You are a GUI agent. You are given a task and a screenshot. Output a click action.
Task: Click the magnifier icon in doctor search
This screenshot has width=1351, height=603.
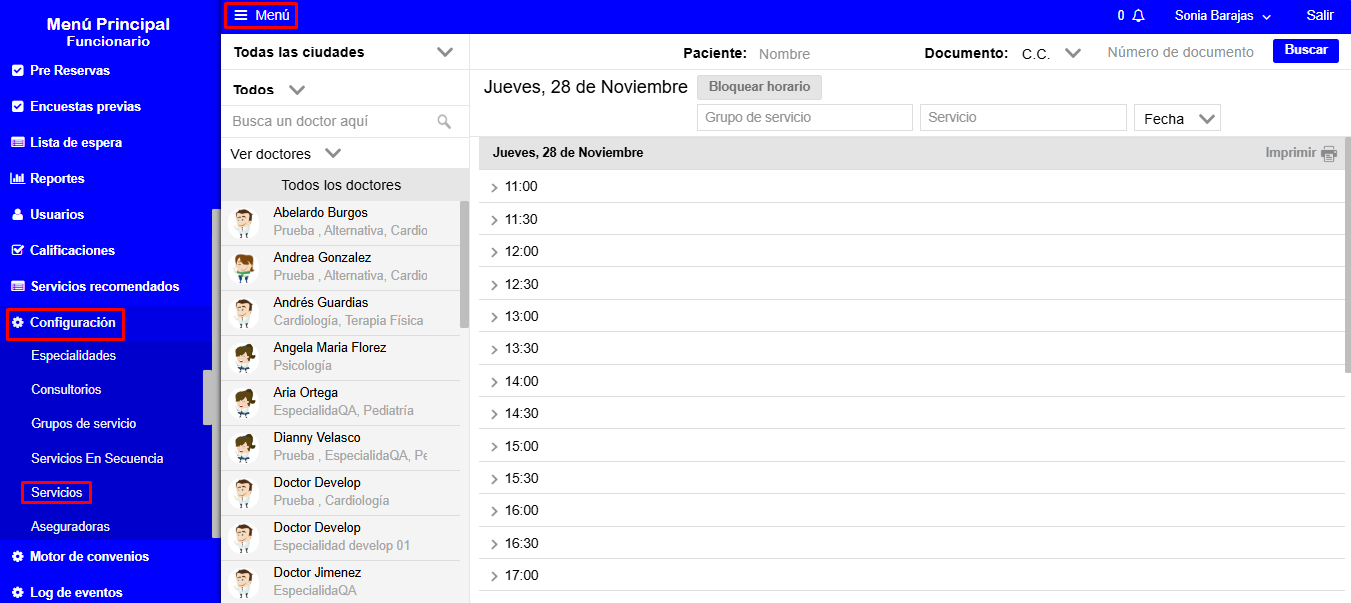(x=444, y=122)
